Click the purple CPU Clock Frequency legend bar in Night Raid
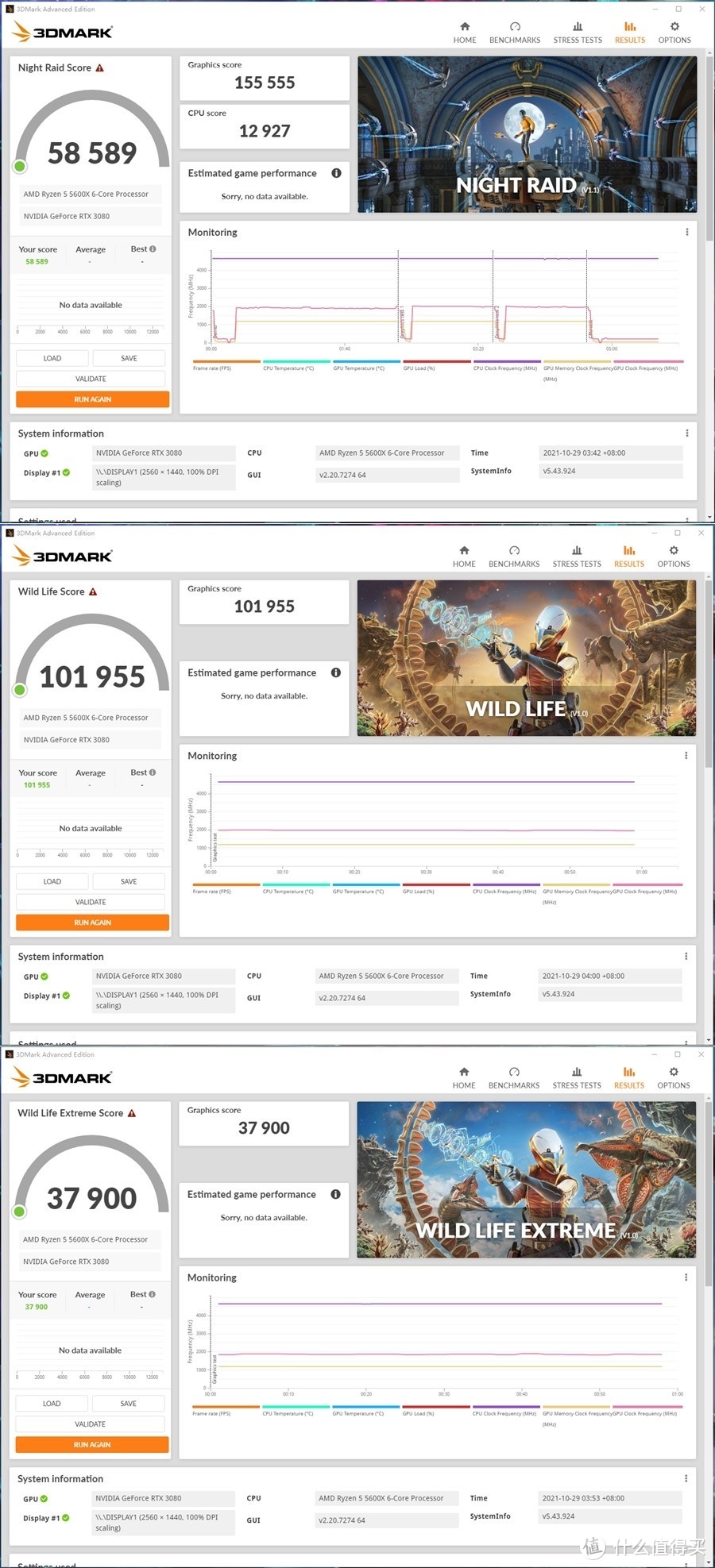This screenshot has width=715, height=1568. [x=506, y=362]
